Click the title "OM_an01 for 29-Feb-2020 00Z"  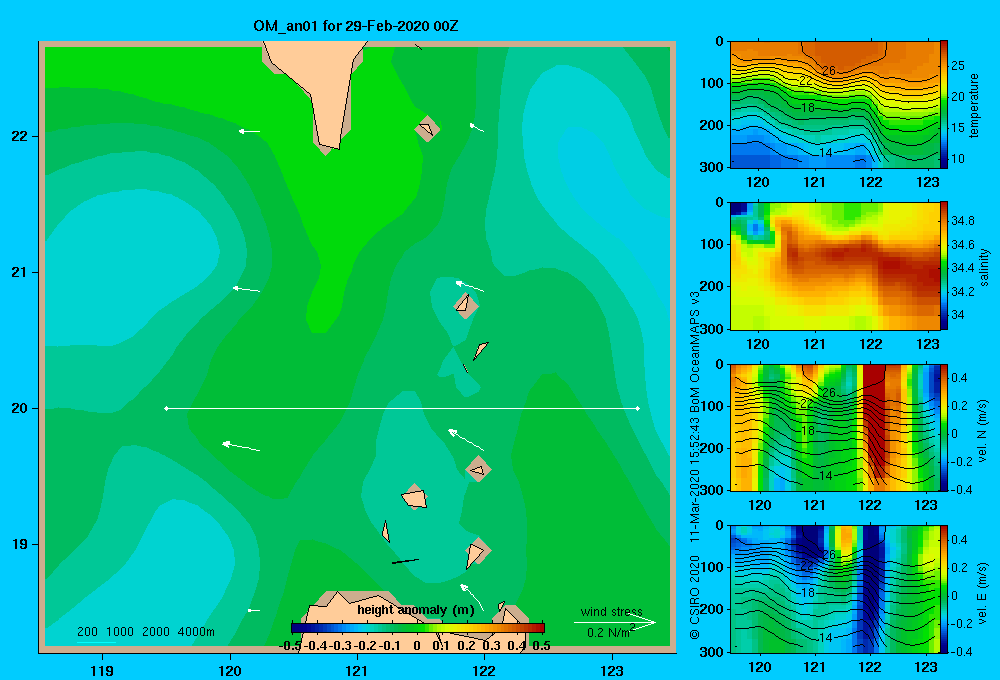point(355,26)
